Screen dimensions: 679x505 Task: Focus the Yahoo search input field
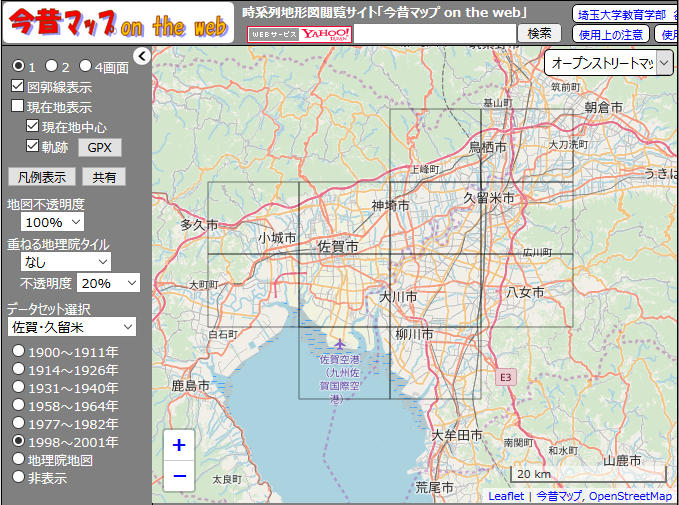(435, 34)
